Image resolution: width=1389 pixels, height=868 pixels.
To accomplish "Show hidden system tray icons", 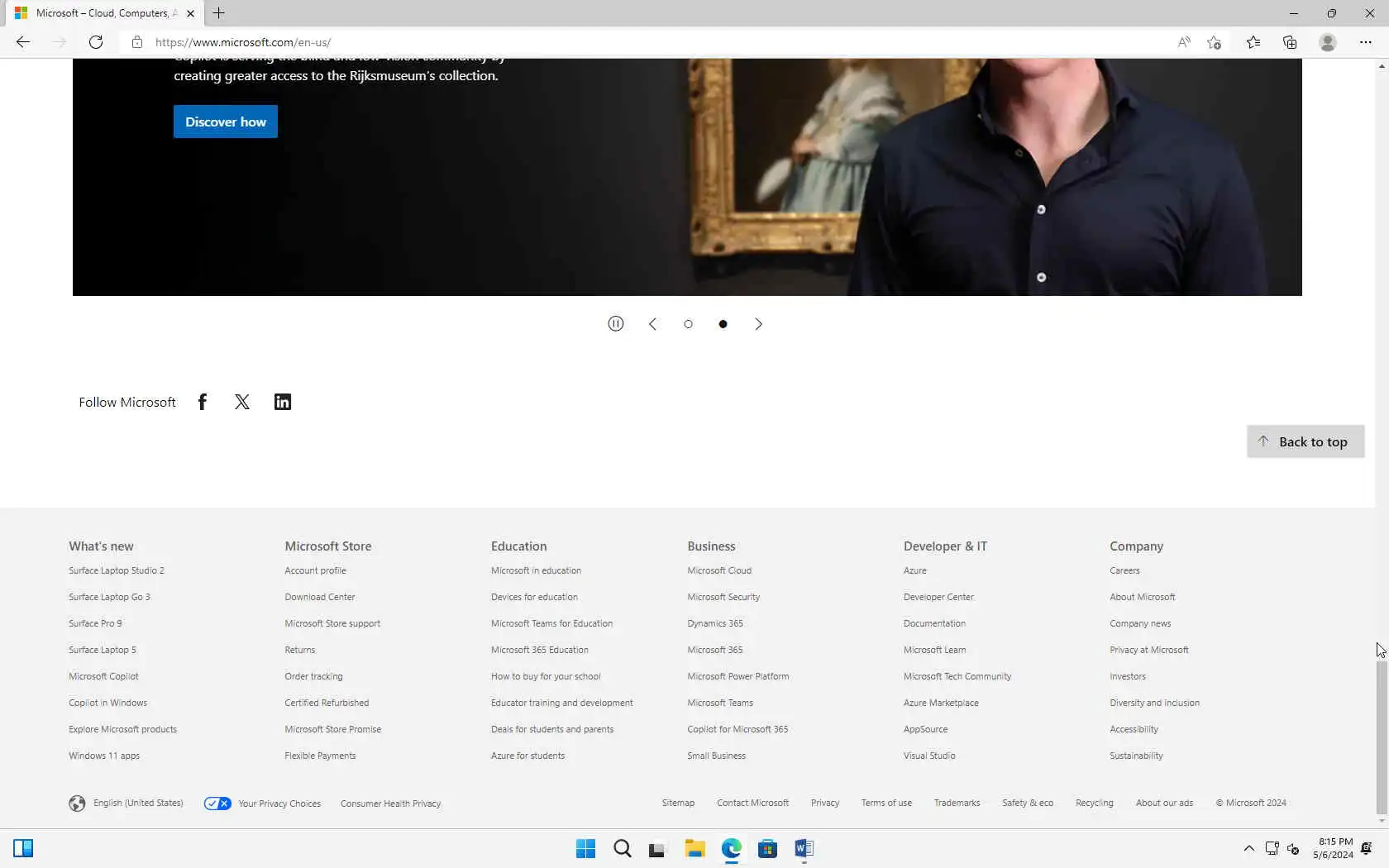I will tap(1248, 849).
